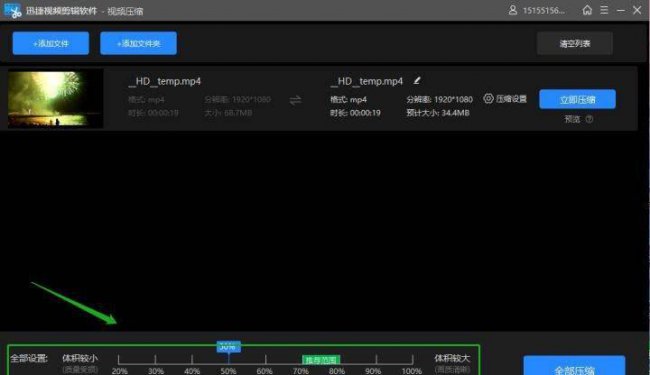650x375 pixels.
Task: Close the video compression window
Action: click(x=637, y=10)
